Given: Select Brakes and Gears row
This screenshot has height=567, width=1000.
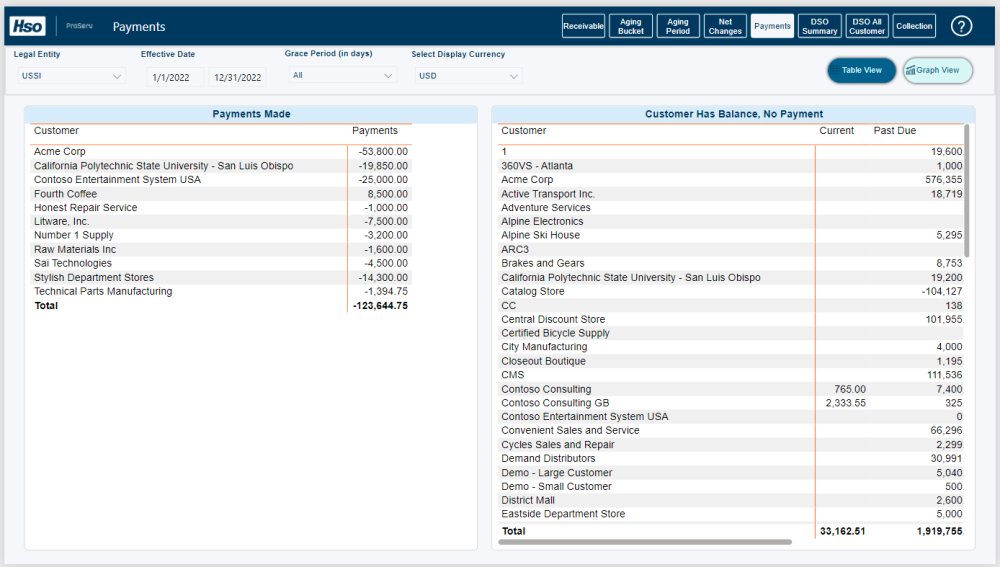Looking at the screenshot, I should point(730,263).
